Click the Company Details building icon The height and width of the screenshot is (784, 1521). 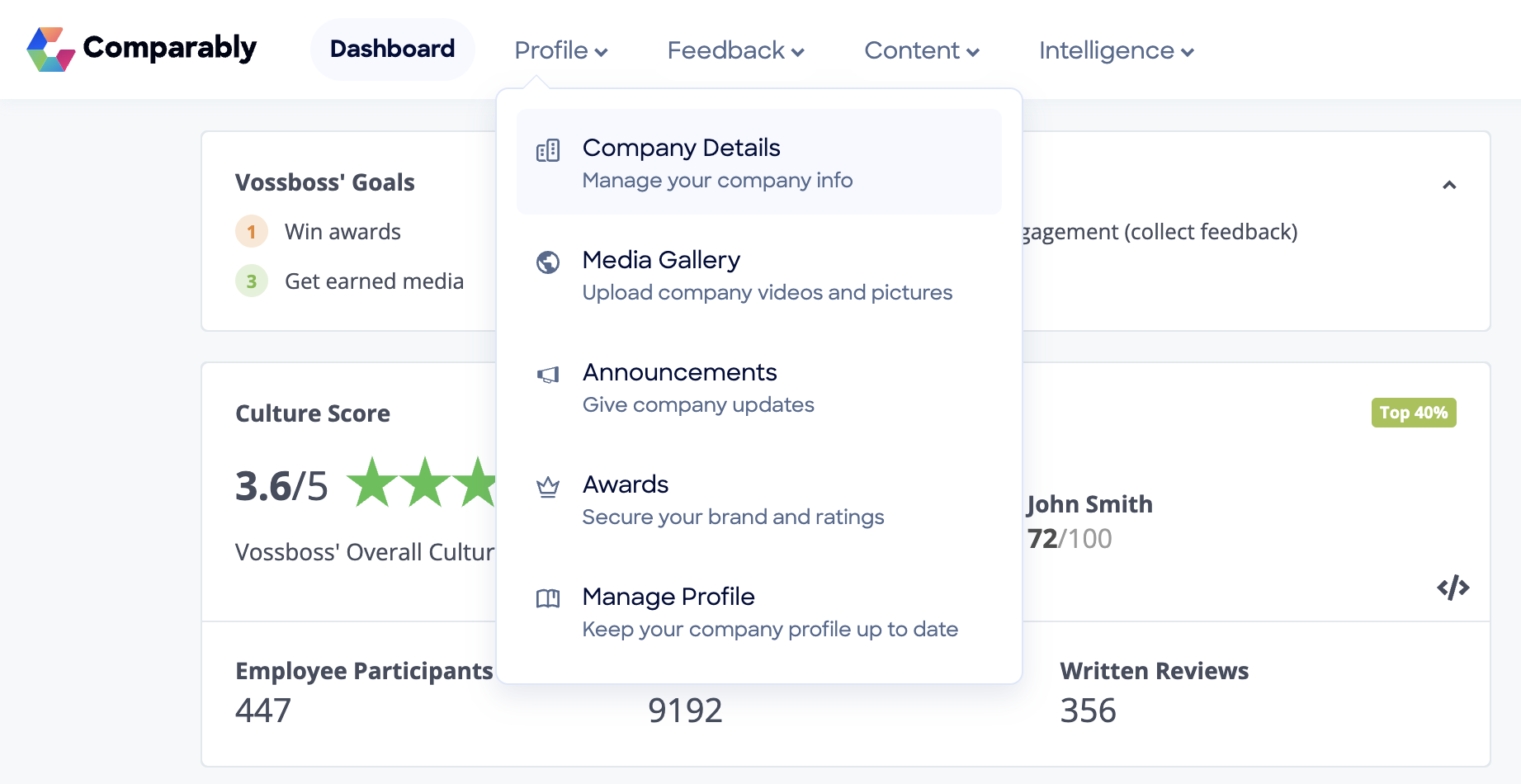(x=548, y=150)
